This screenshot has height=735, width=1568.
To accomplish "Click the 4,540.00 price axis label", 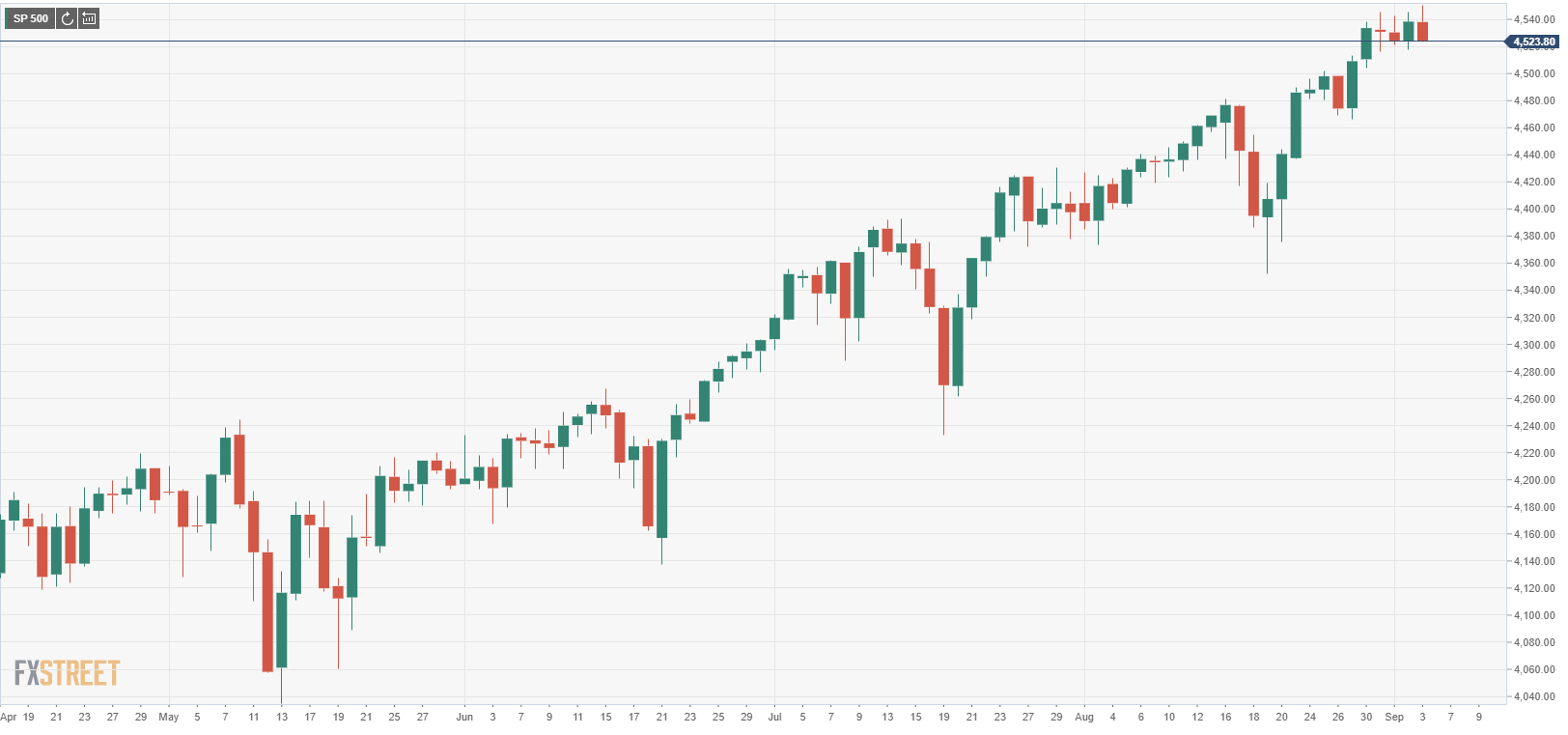I will tap(1534, 19).
